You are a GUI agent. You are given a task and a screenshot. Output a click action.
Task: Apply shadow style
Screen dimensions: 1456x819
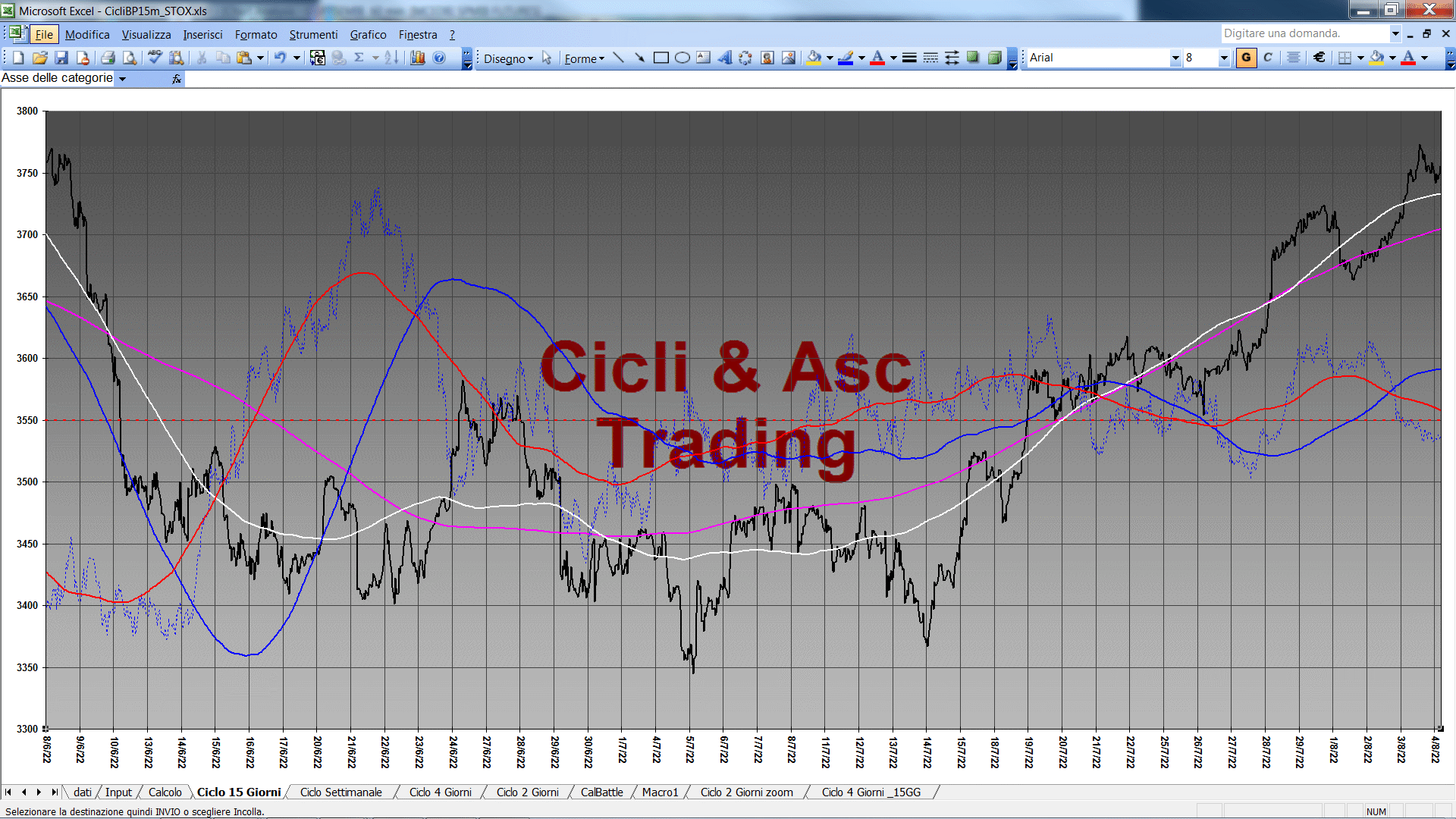coord(973,58)
